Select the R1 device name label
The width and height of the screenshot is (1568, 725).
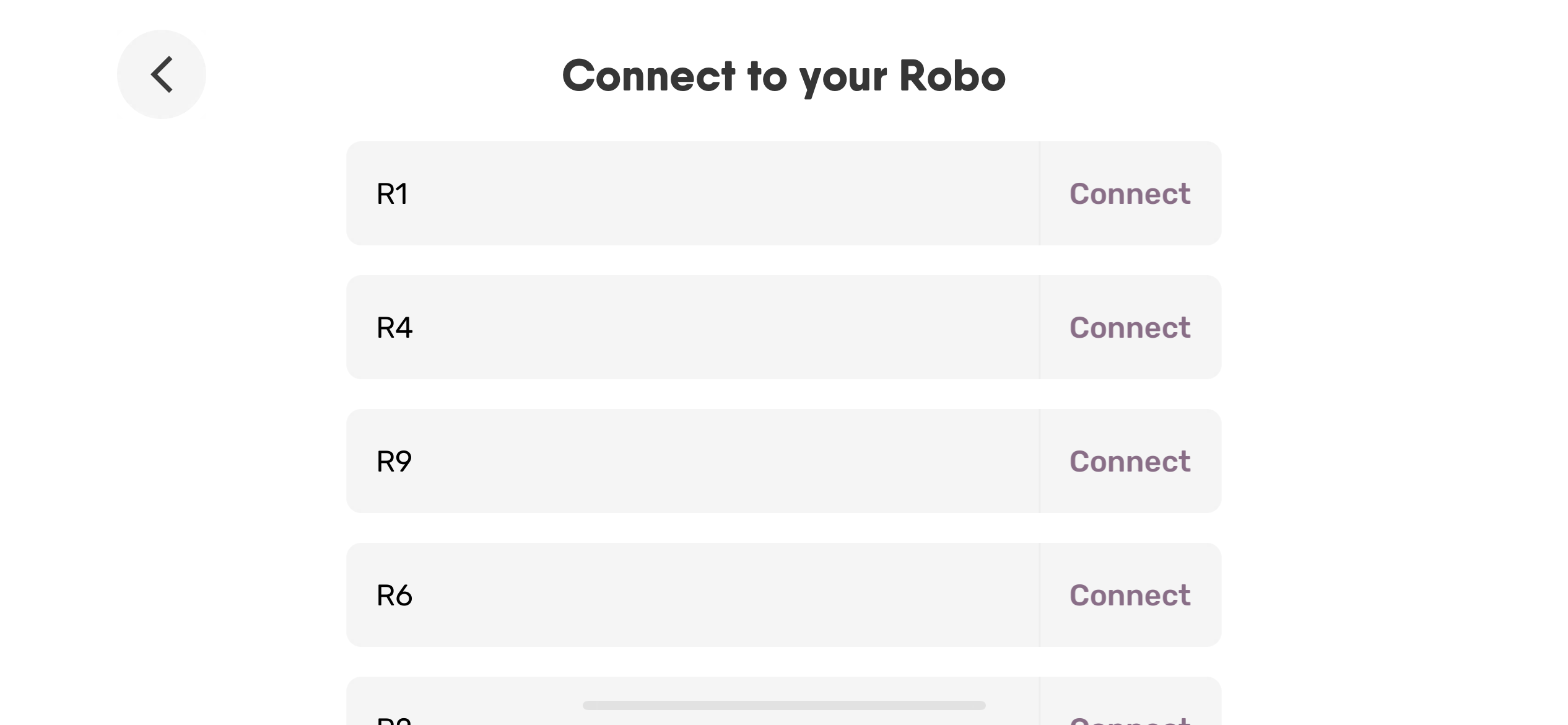pos(392,193)
